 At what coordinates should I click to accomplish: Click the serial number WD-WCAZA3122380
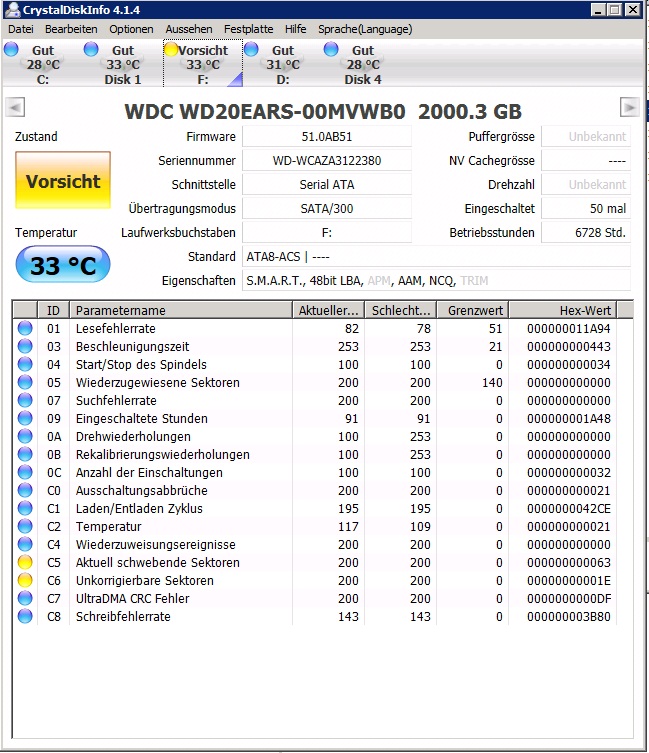(x=327, y=160)
